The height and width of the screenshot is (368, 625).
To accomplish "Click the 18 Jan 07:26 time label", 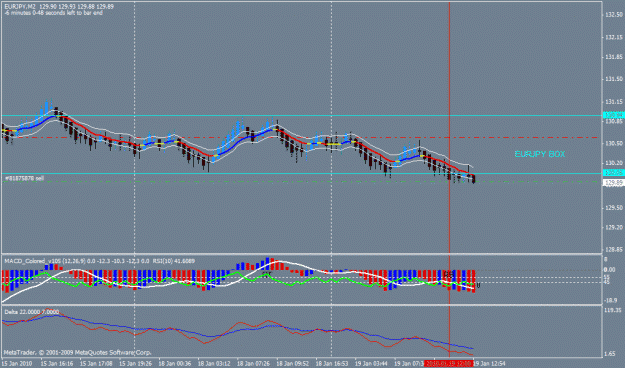I will click(x=254, y=364).
